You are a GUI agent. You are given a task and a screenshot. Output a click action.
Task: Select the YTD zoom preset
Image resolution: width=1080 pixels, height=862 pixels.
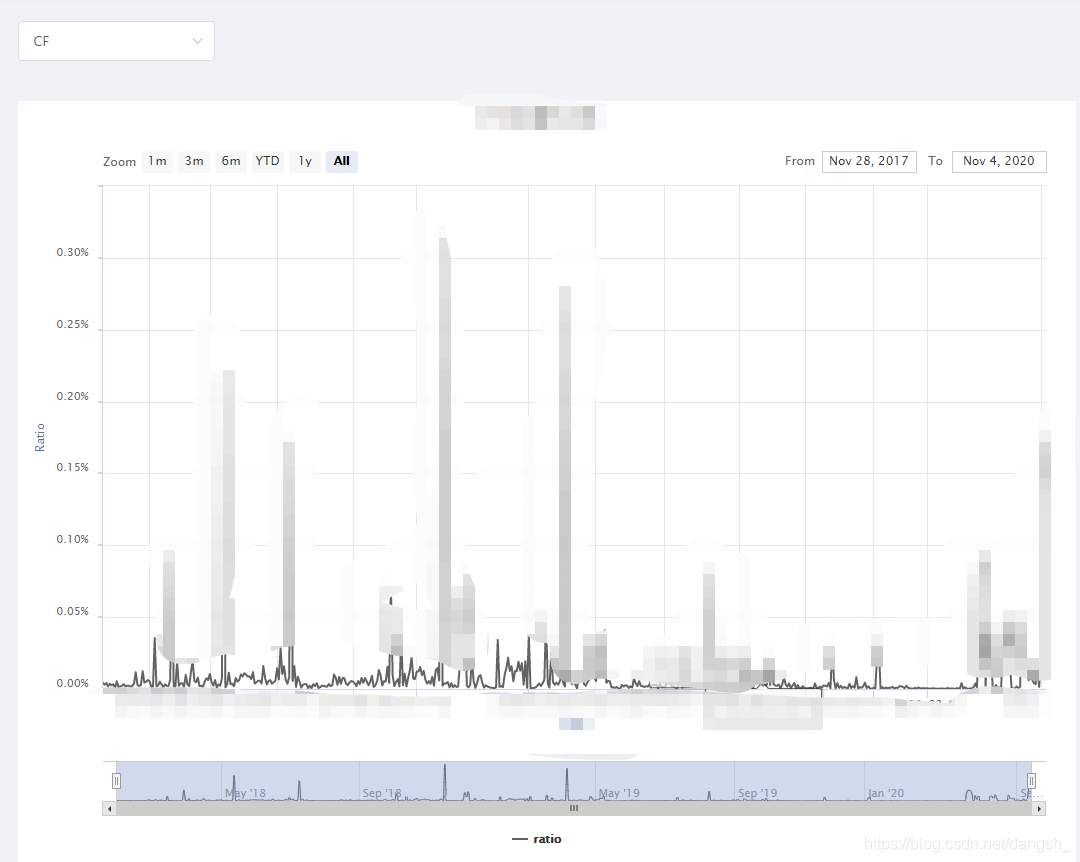click(x=267, y=161)
